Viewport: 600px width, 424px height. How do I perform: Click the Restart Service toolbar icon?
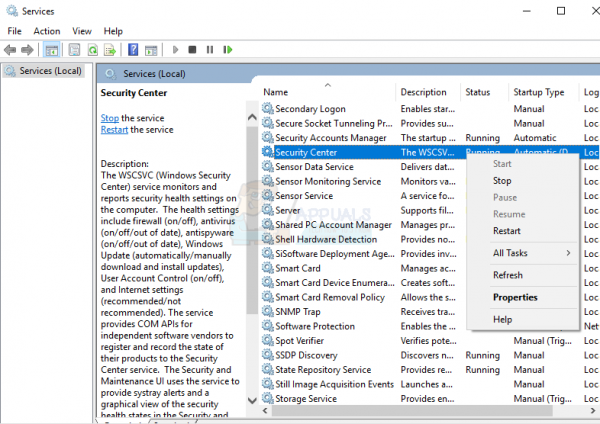click(x=228, y=50)
